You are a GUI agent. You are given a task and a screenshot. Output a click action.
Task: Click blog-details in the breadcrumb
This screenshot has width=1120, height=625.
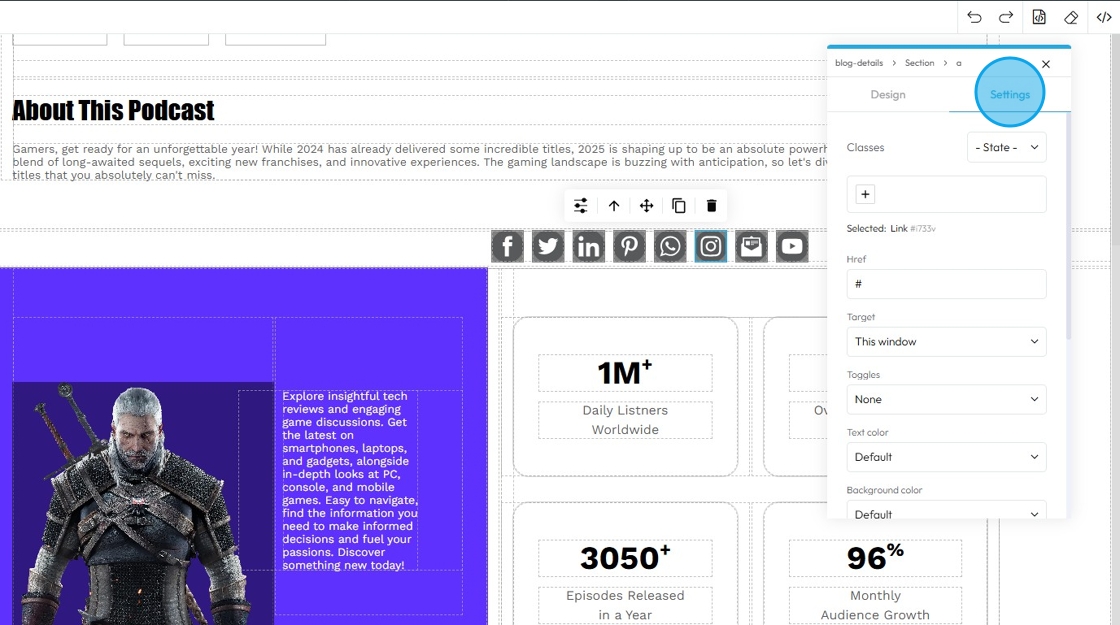(x=859, y=63)
